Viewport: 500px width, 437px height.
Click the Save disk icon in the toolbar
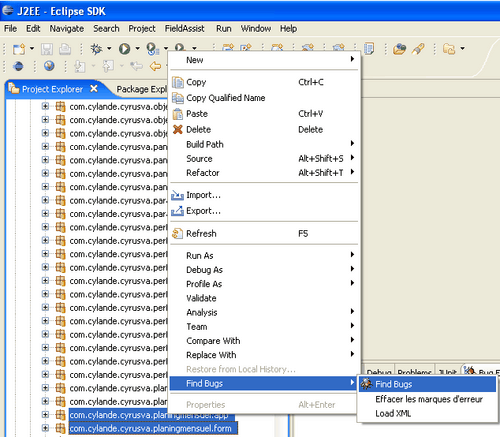[47, 49]
